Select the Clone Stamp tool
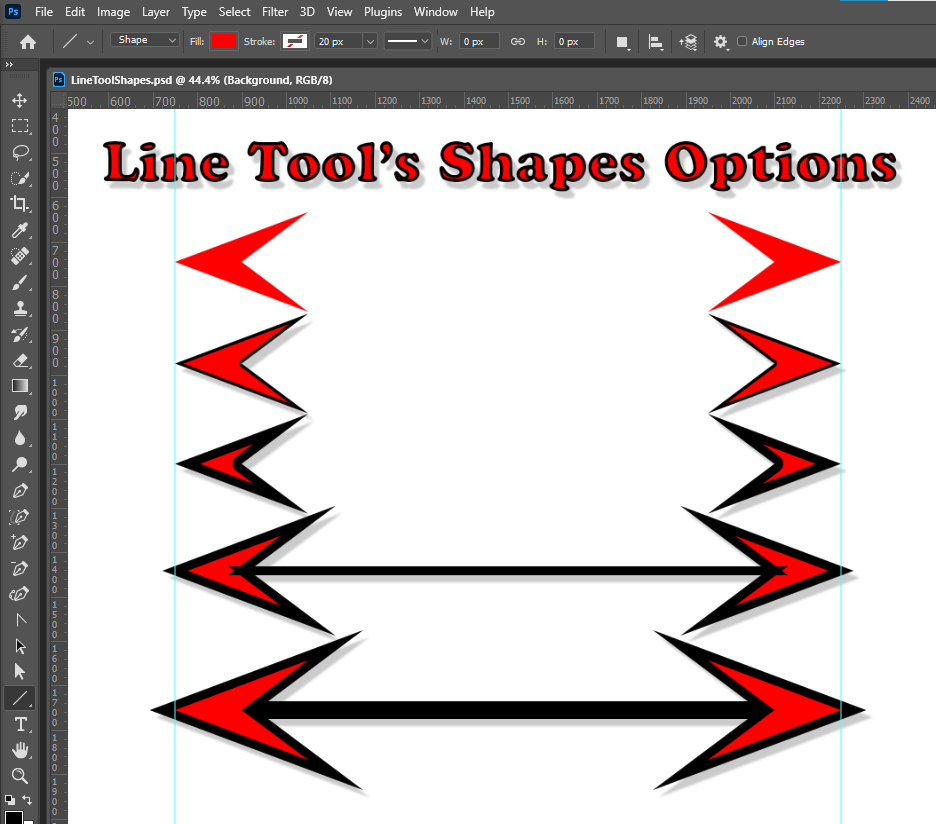Screen dimensions: 936x824 [x=20, y=308]
